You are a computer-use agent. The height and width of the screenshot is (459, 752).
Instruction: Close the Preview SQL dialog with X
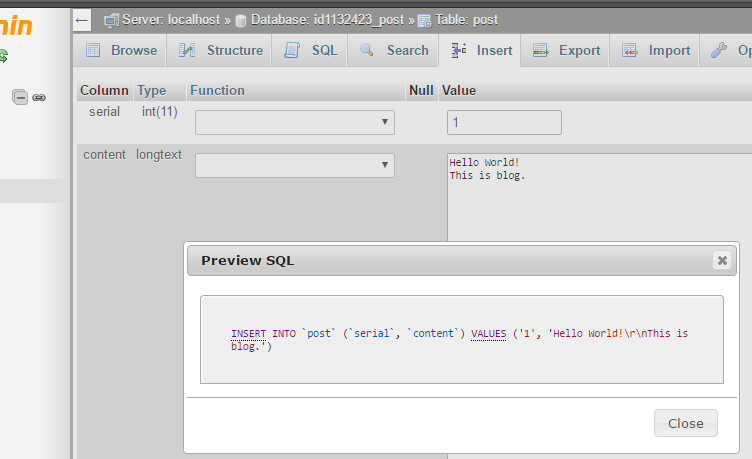point(721,260)
